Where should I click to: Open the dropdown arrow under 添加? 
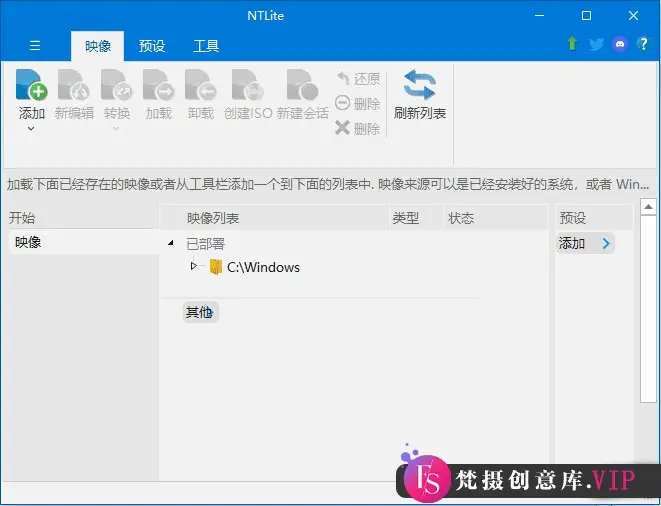(x=31, y=129)
